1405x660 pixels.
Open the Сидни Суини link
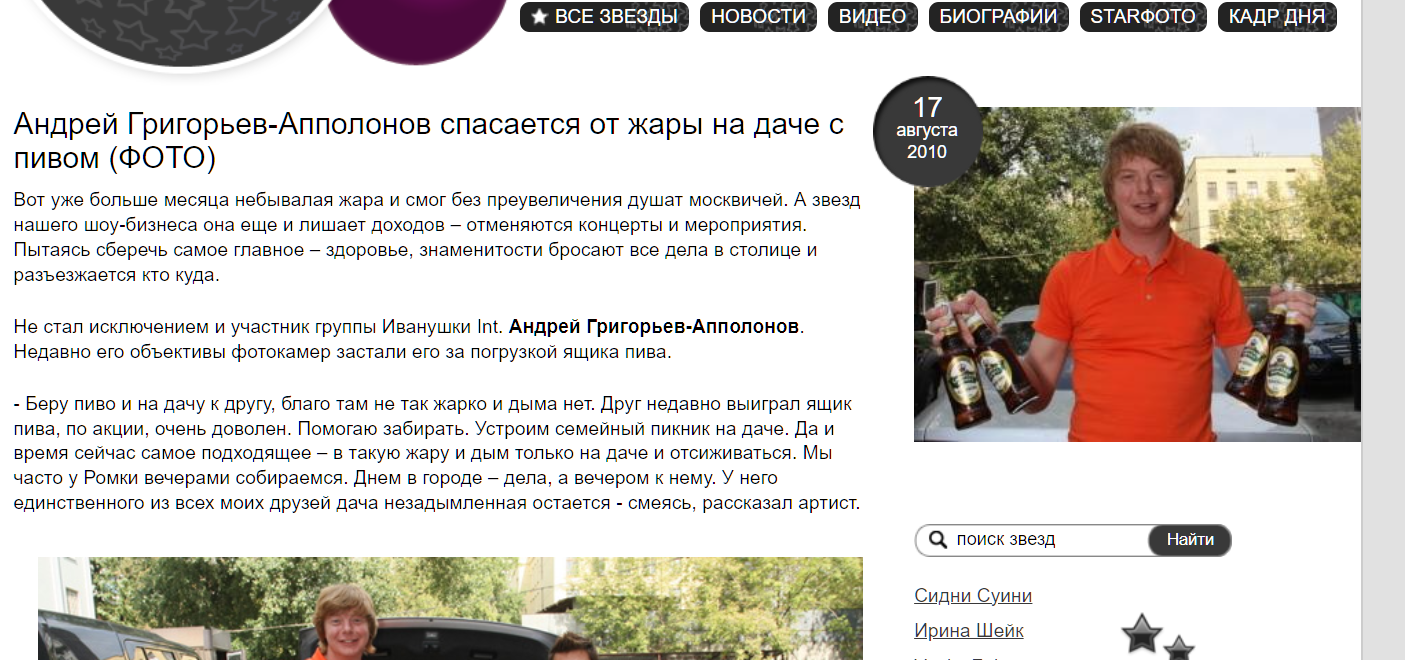click(973, 596)
